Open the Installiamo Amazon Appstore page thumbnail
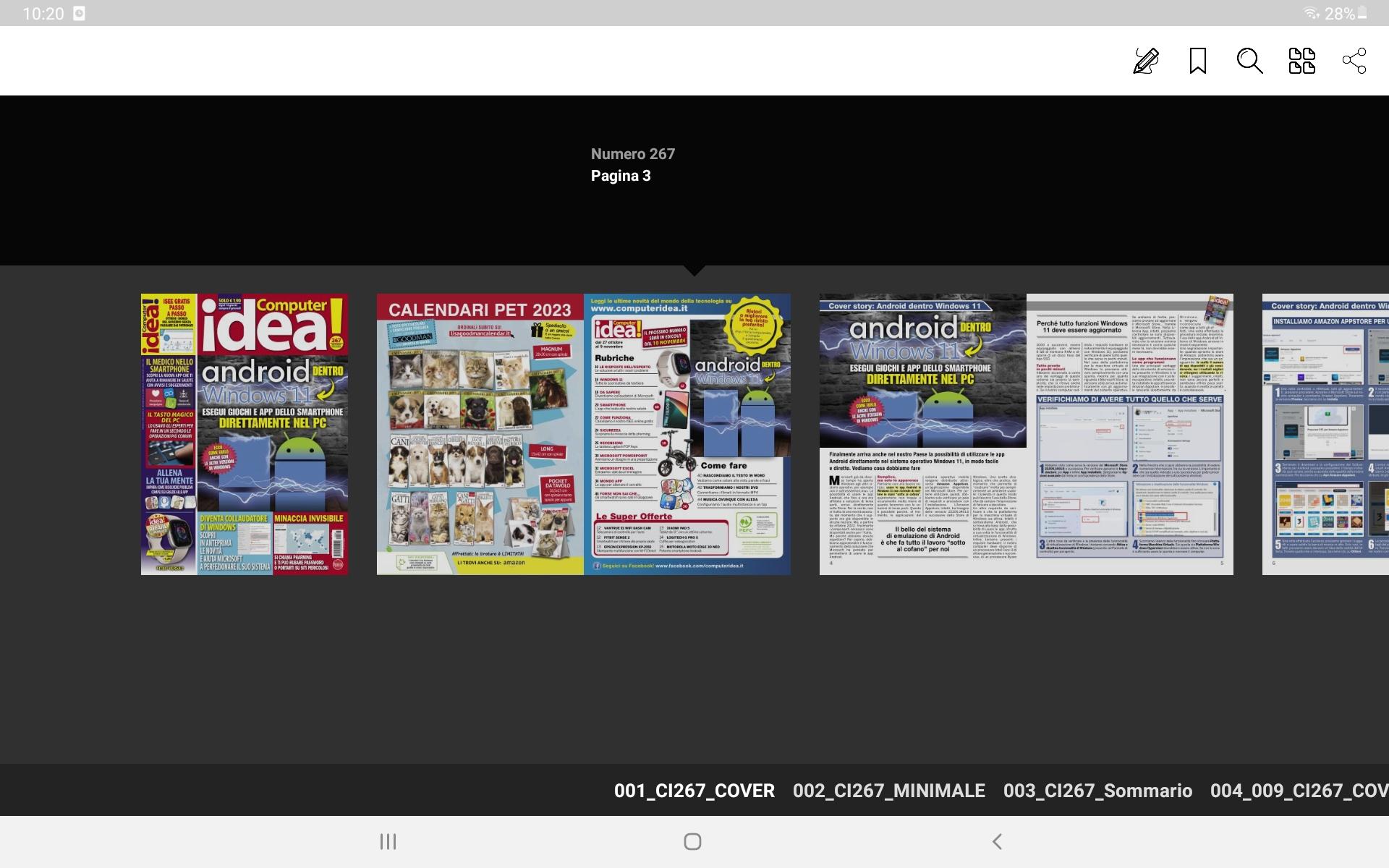 pos(1325,434)
